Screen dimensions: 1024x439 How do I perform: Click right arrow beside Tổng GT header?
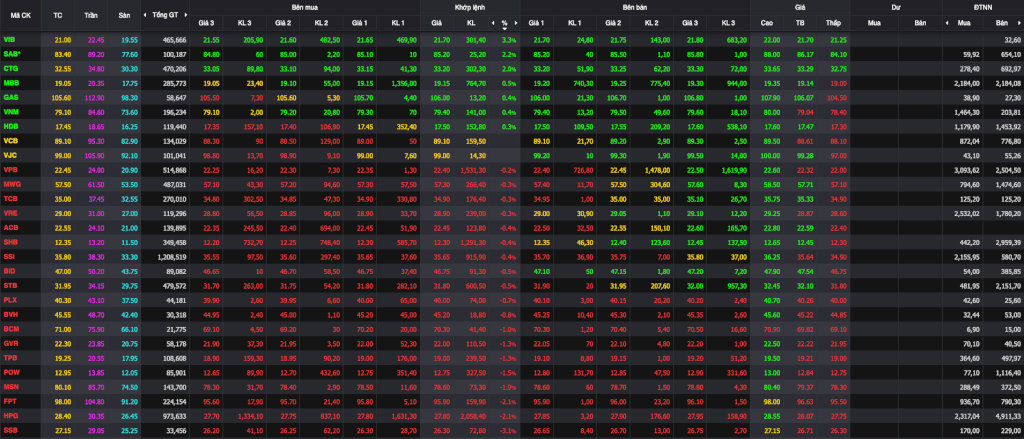pyautogui.click(x=185, y=14)
